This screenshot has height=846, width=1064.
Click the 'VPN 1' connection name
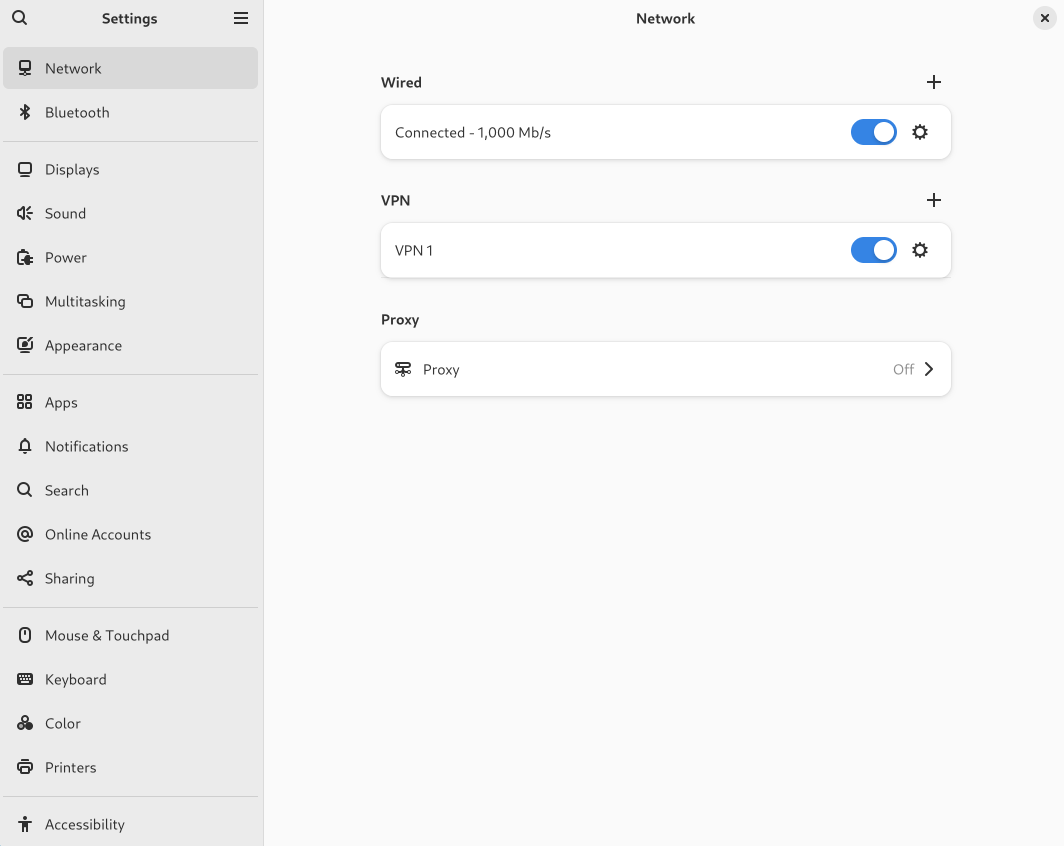tap(414, 250)
